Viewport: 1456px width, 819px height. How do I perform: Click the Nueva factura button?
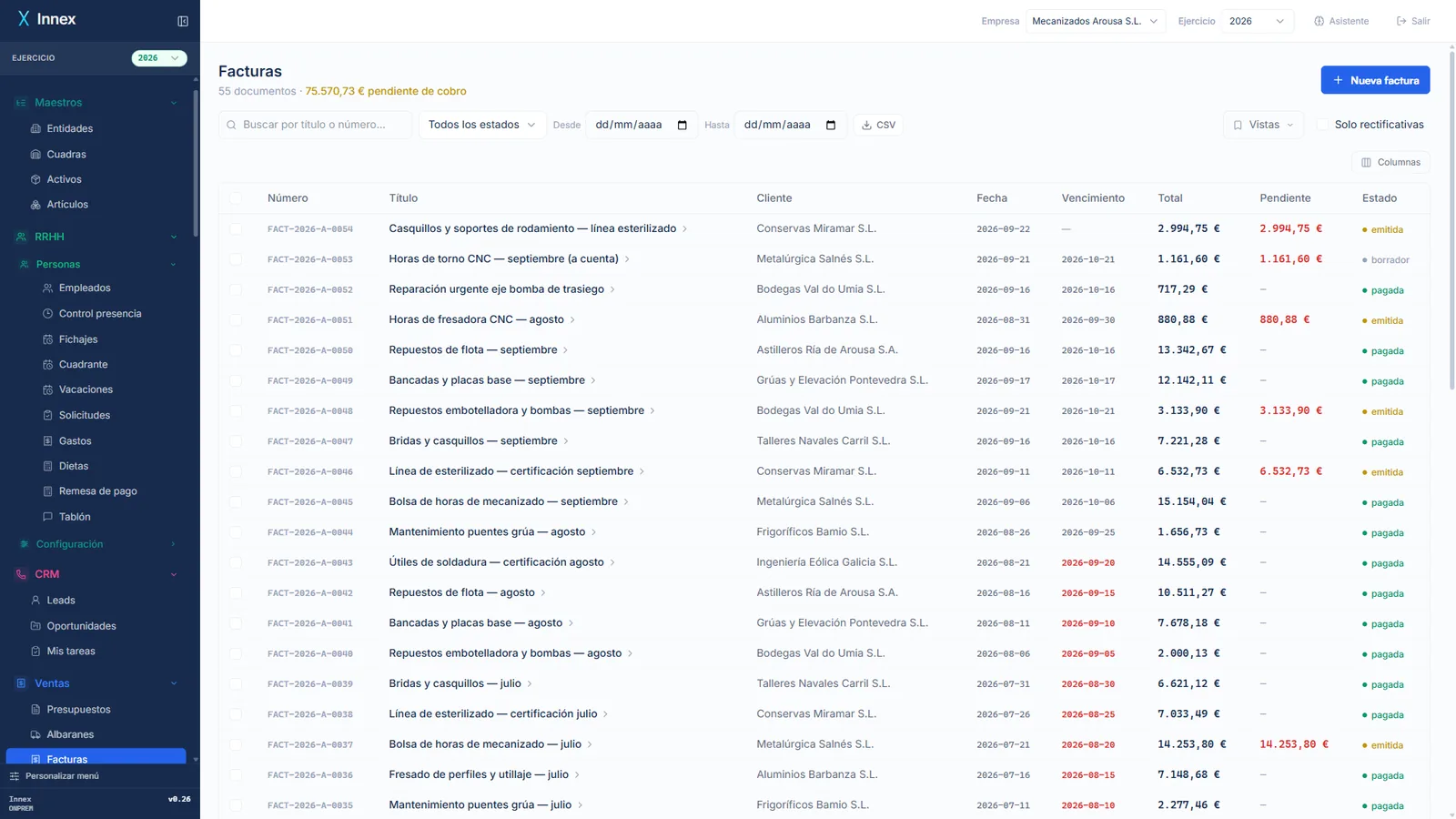tap(1375, 80)
